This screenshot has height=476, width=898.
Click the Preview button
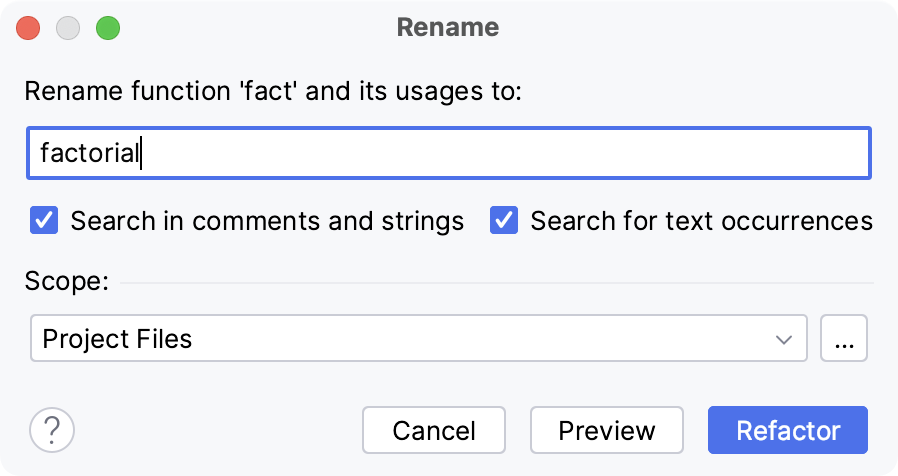(606, 431)
